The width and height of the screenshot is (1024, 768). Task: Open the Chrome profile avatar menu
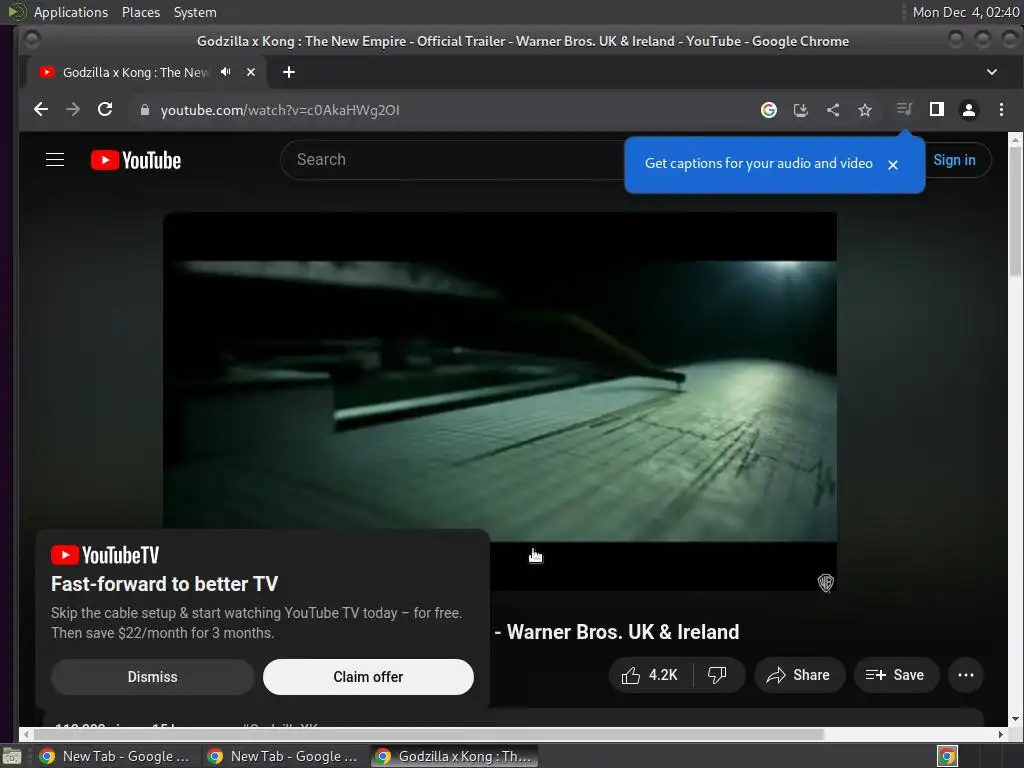[968, 110]
